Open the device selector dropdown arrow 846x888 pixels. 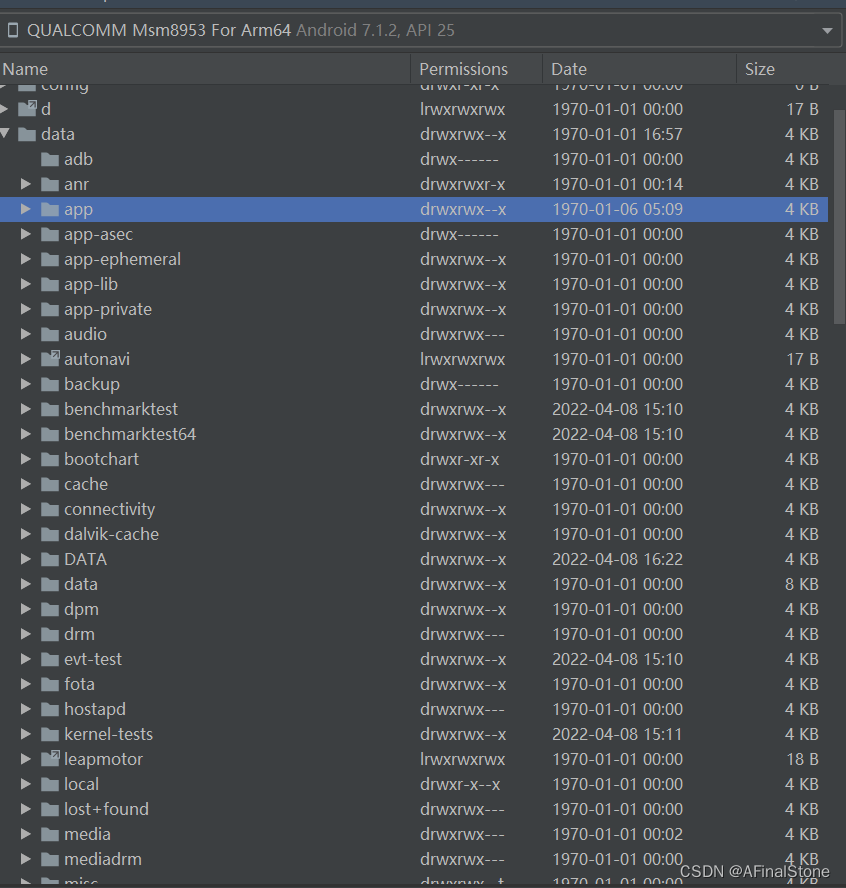pyautogui.click(x=827, y=31)
